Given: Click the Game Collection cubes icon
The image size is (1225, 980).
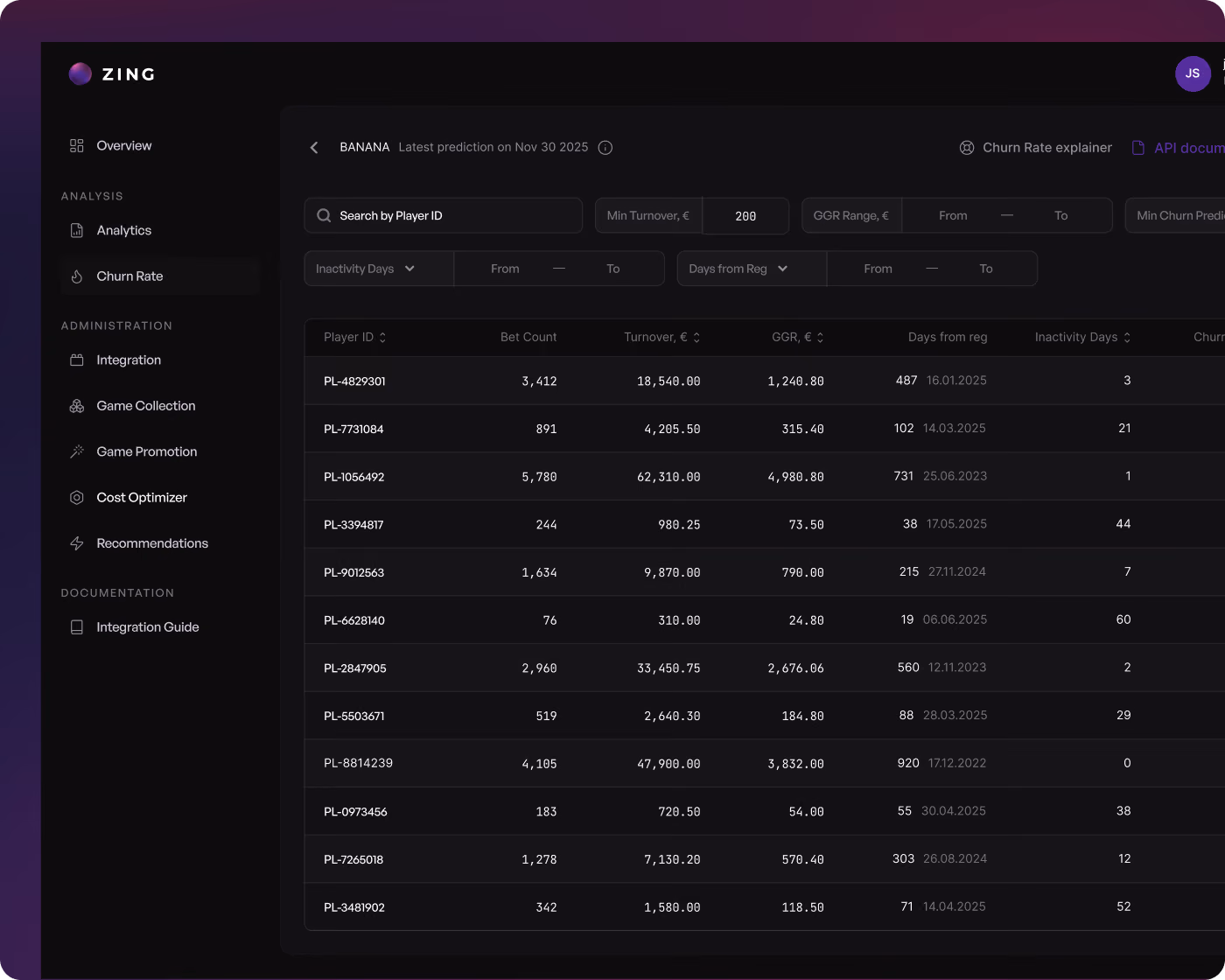Looking at the screenshot, I should pos(77,406).
